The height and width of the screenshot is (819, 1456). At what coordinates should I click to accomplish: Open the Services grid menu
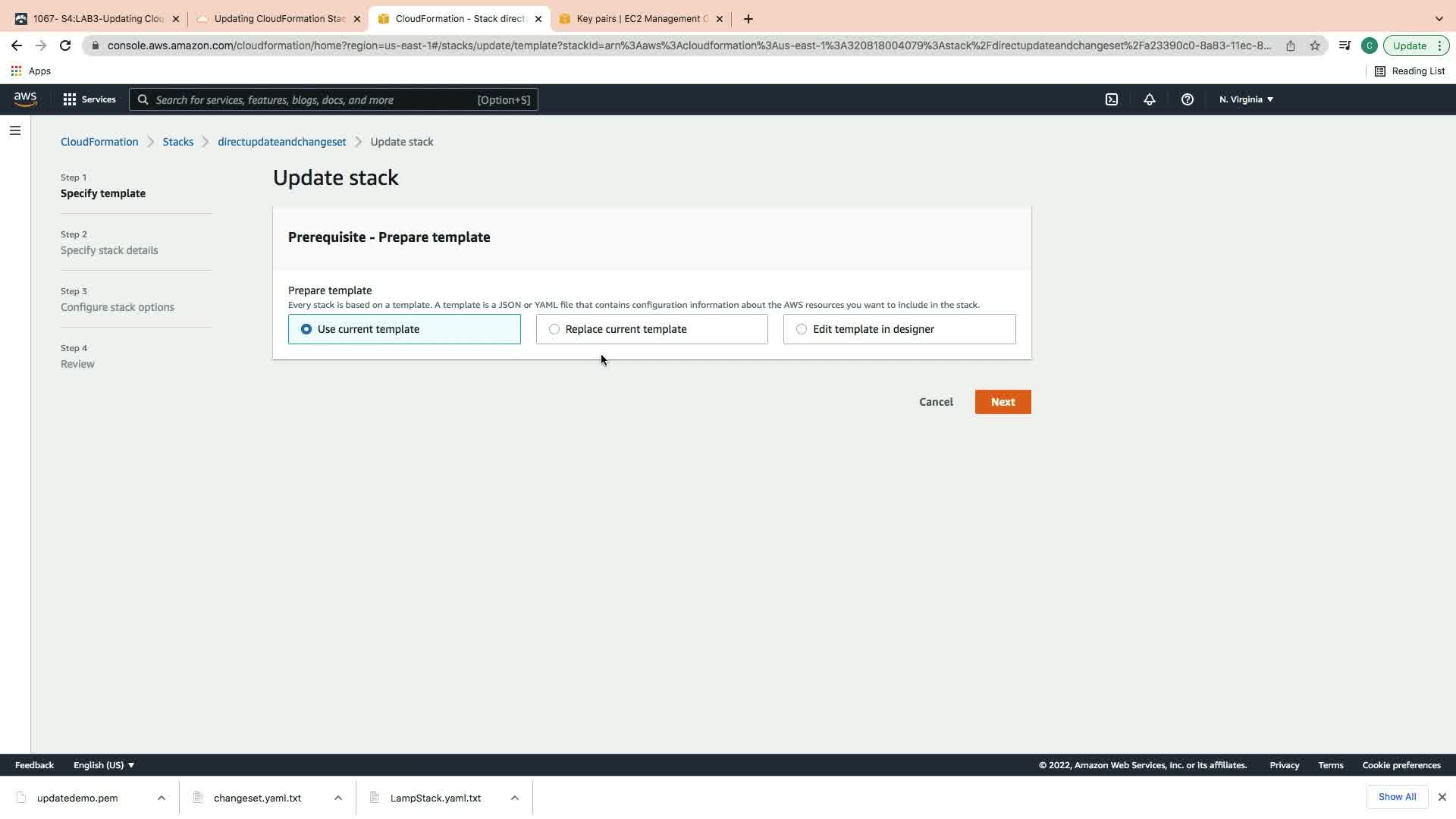(89, 99)
